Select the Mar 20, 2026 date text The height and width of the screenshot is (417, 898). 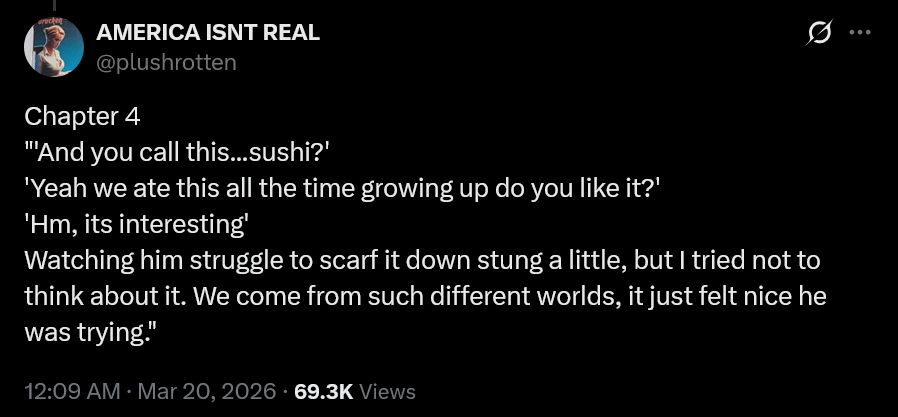pyautogui.click(x=207, y=392)
